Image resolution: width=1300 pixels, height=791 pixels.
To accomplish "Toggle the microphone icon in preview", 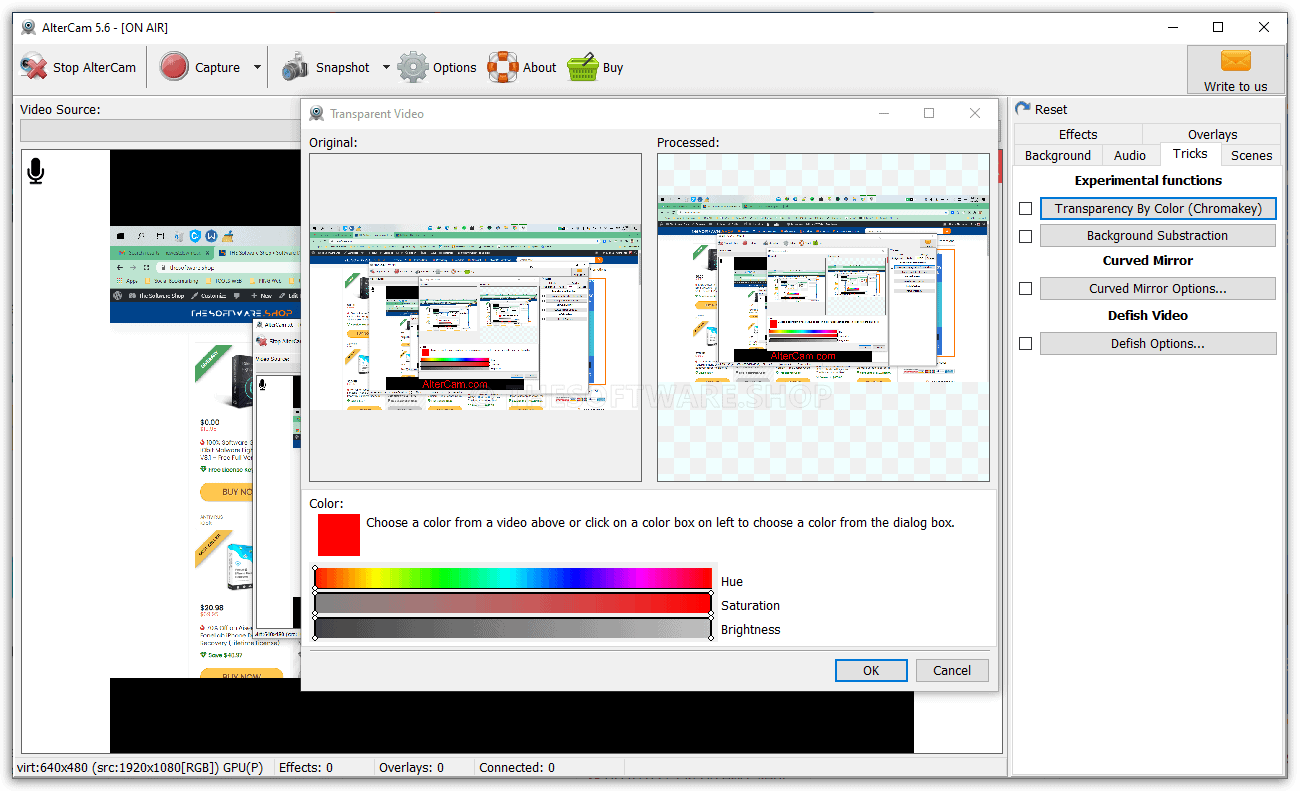I will pyautogui.click(x=36, y=172).
